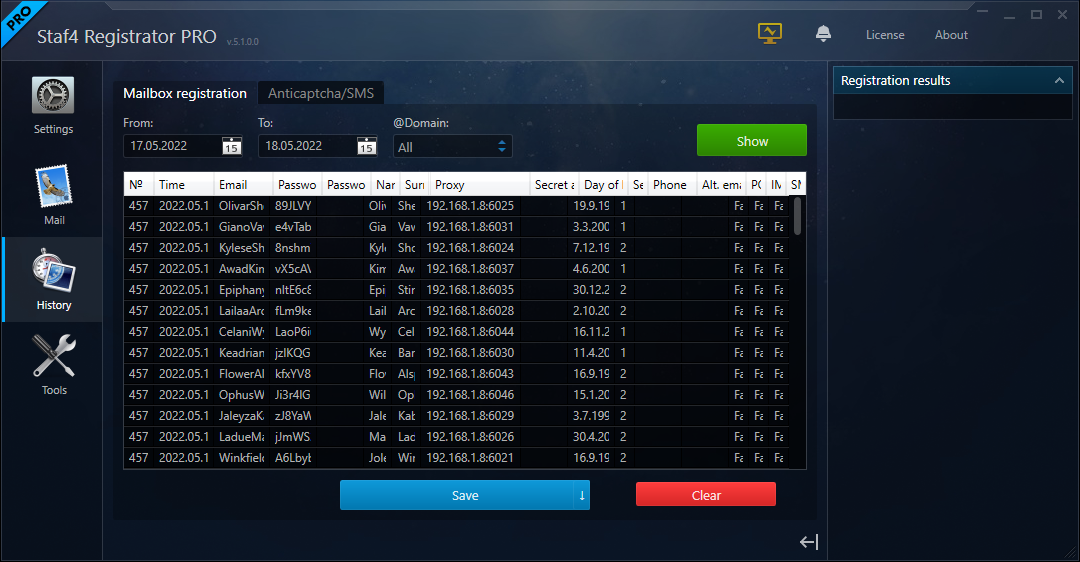Click the green Show button
Viewport: 1080px width, 562px height.
[x=751, y=140]
